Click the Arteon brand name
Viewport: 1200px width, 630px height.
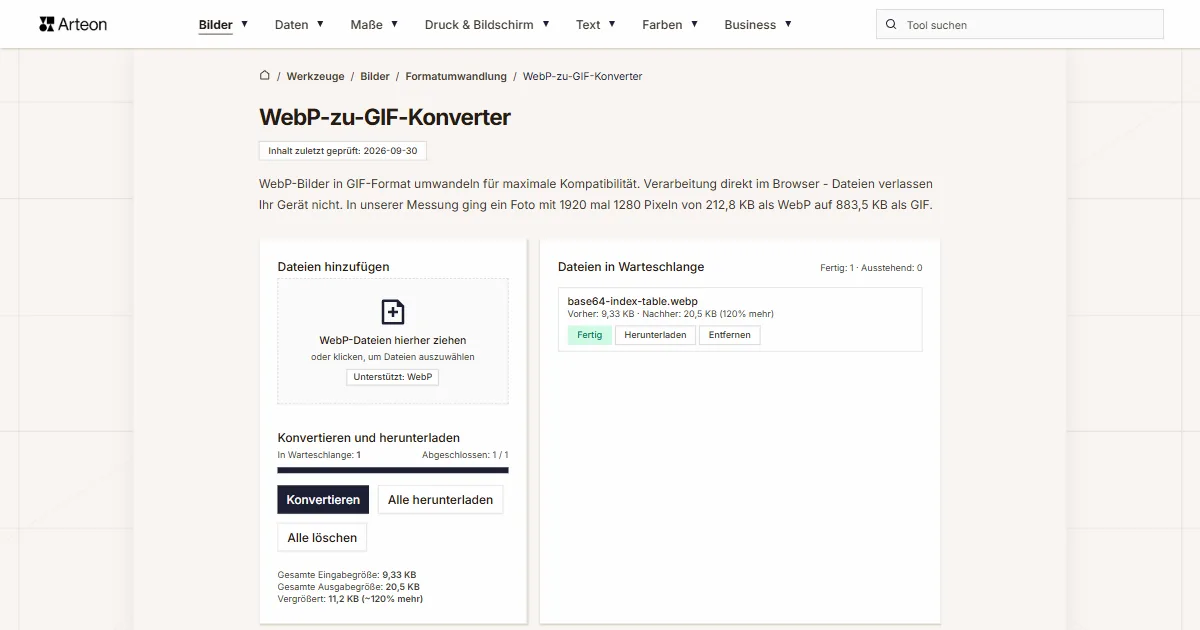(x=83, y=24)
